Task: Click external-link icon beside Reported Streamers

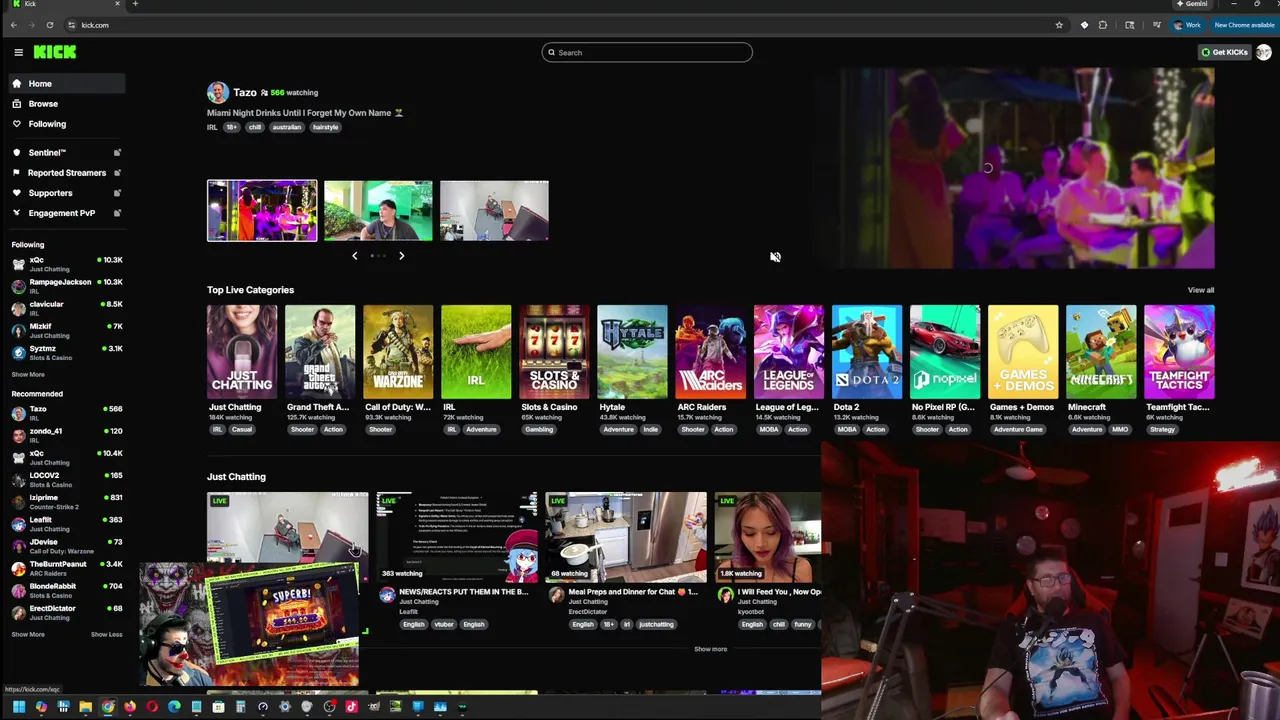Action: tap(117, 173)
